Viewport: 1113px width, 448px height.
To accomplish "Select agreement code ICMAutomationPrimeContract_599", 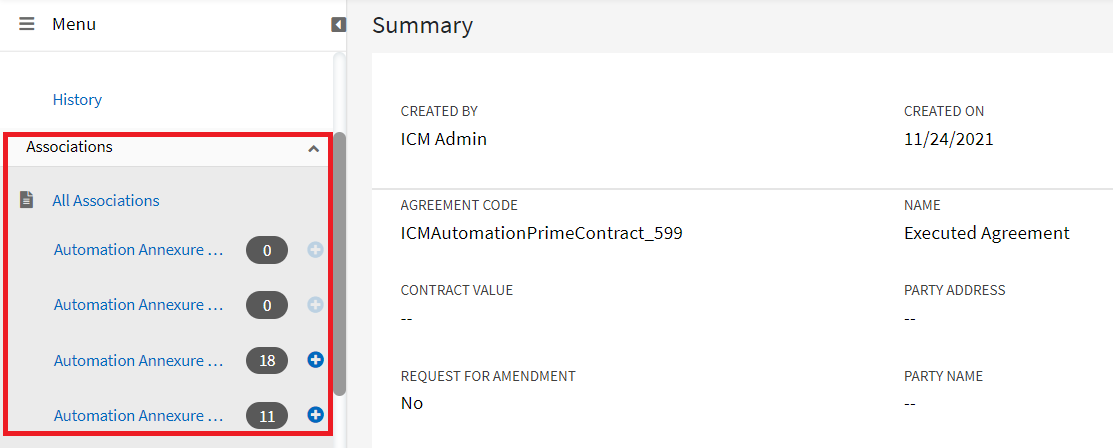I will (541, 233).
